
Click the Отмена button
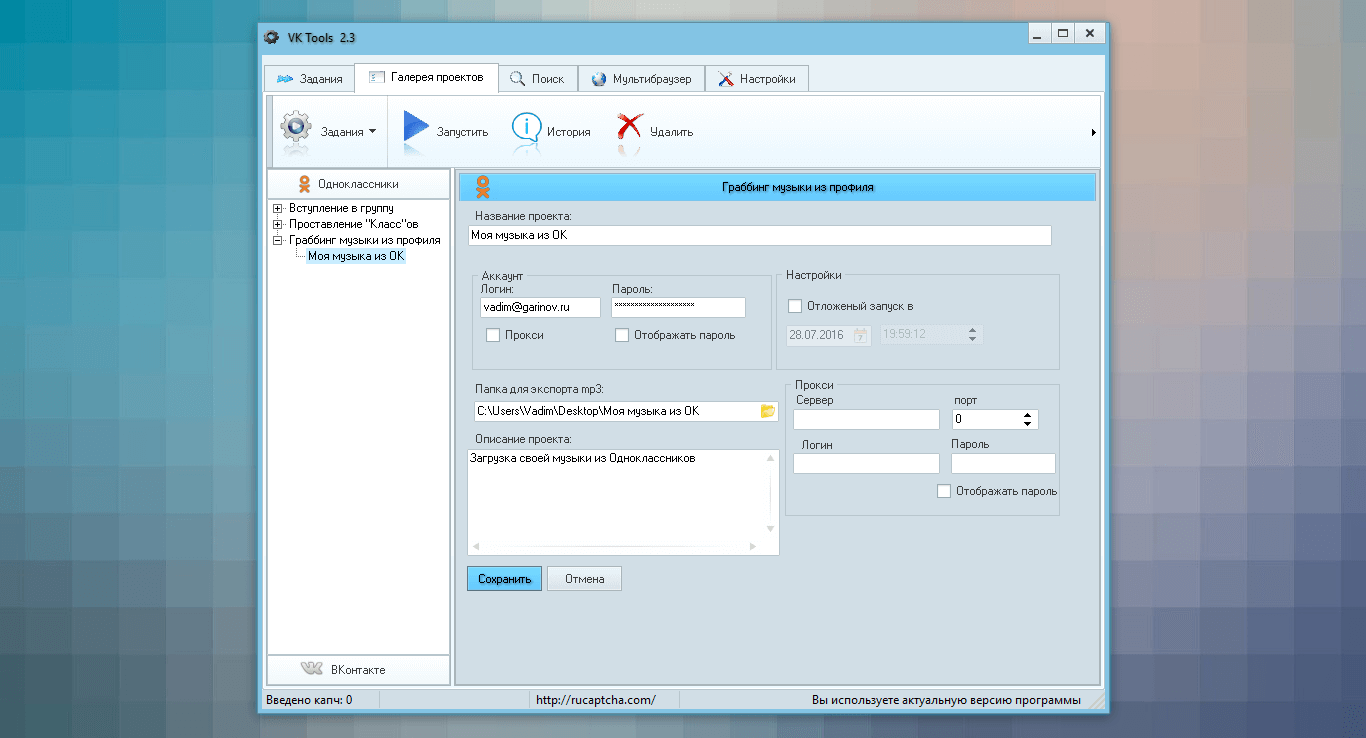tap(584, 579)
